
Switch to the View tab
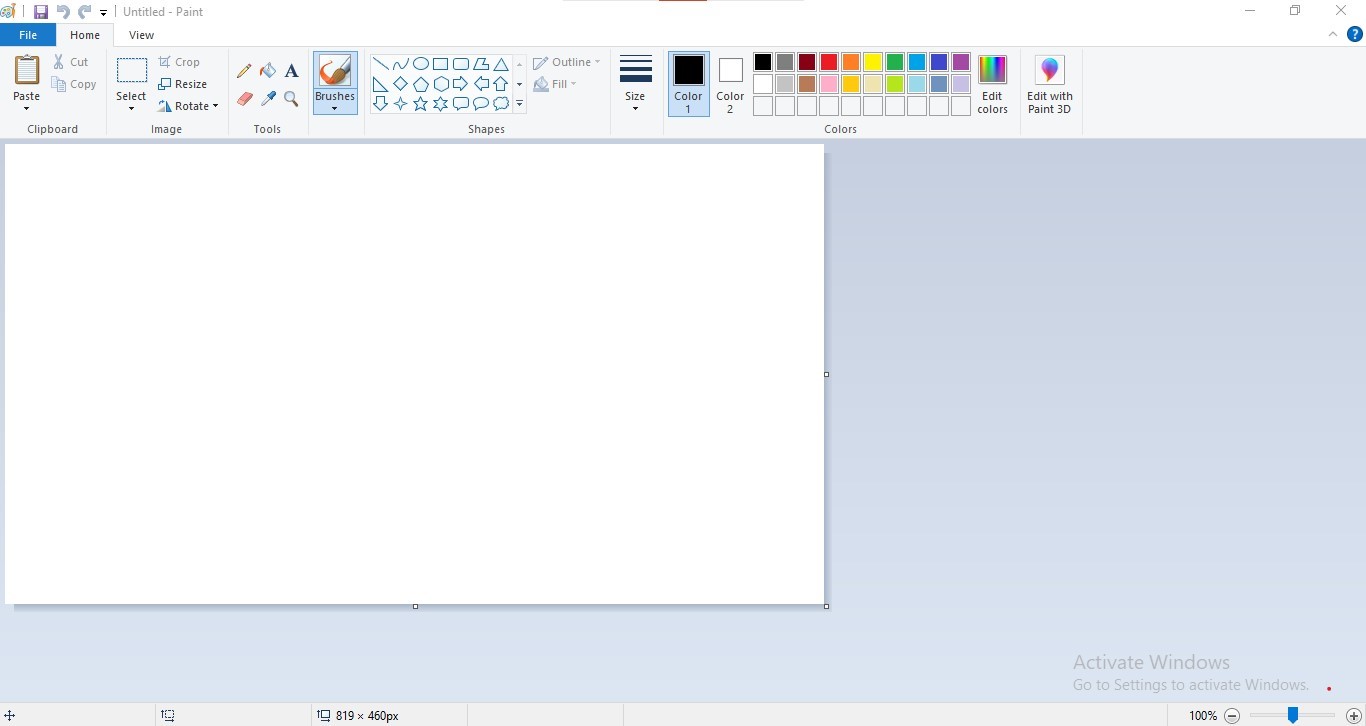pyautogui.click(x=141, y=35)
